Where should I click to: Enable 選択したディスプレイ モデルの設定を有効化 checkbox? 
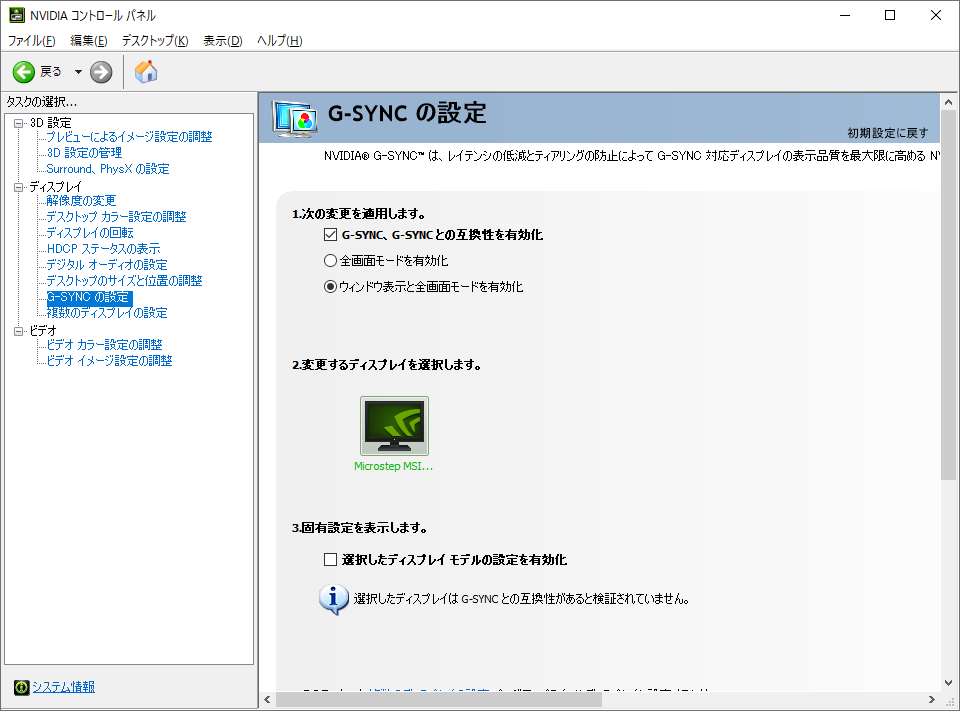point(331,559)
